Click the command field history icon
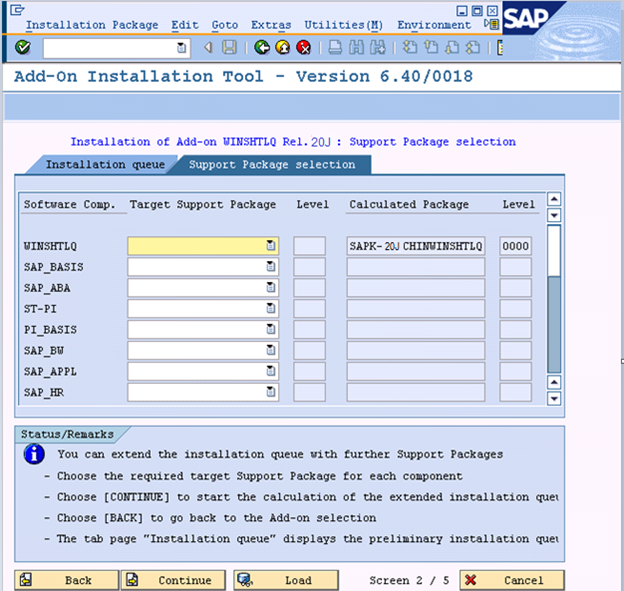Image resolution: width=624 pixels, height=591 pixels. point(181,48)
